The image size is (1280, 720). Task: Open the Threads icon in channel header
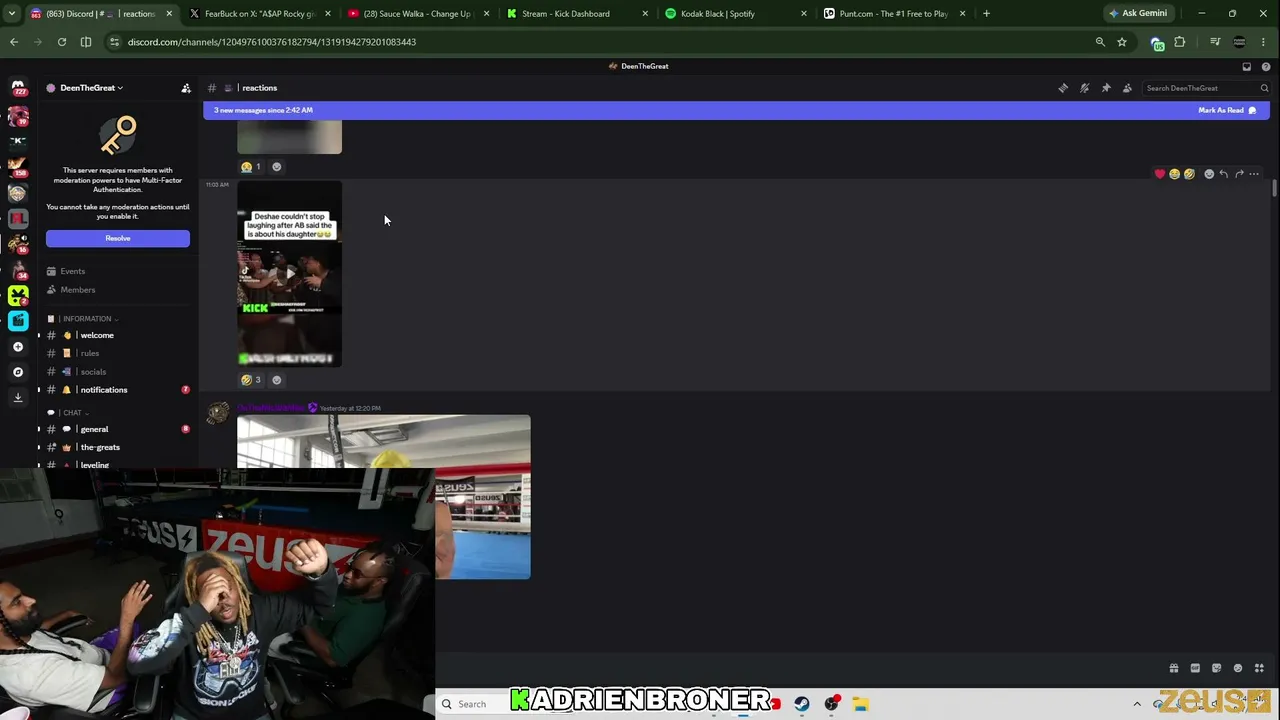tap(1063, 88)
